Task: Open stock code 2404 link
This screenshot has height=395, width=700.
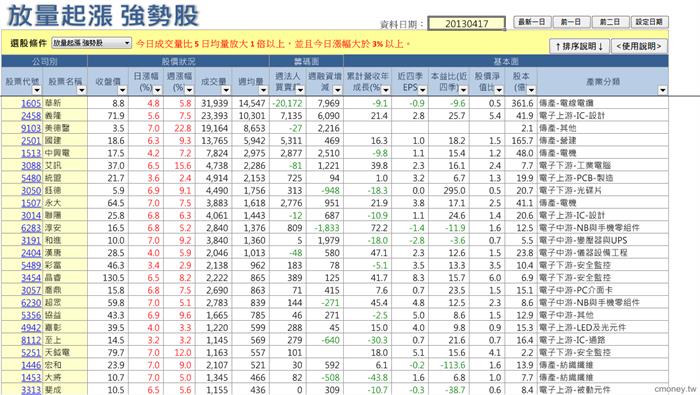Action: (31, 253)
